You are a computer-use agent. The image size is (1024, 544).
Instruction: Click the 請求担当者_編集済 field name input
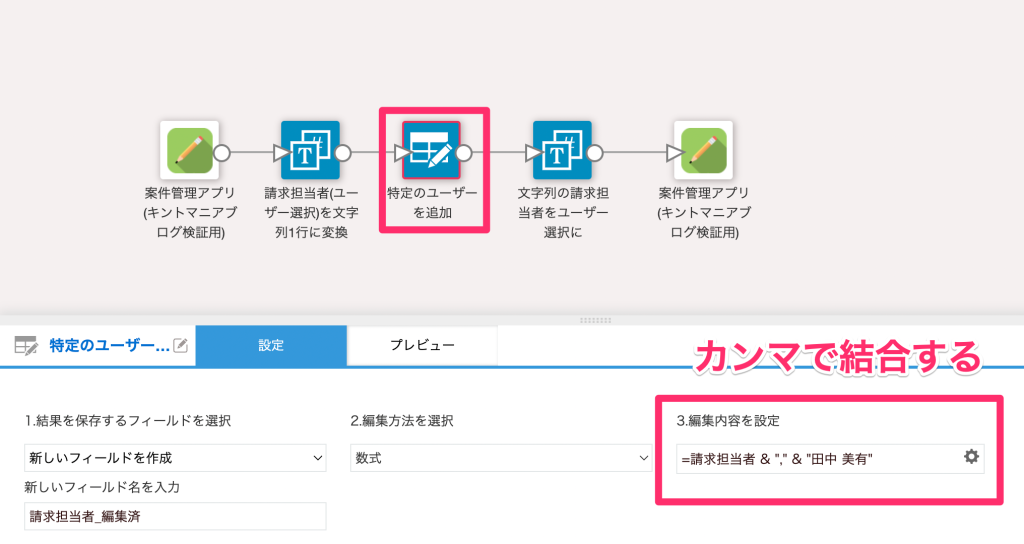(175, 516)
